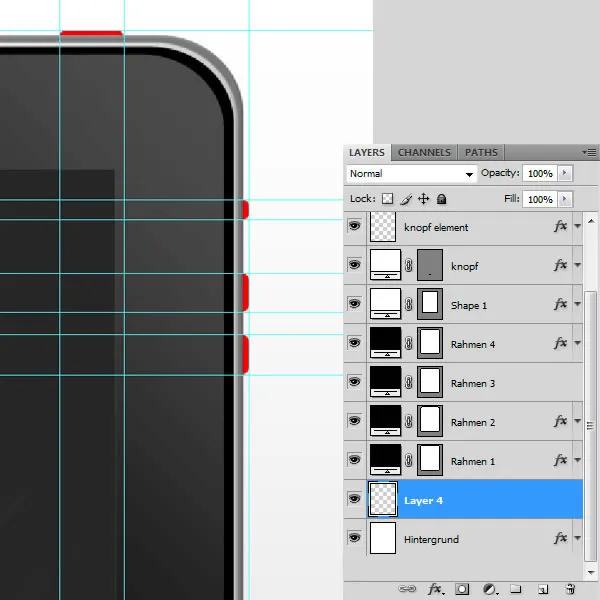
Task: Click fx icon on Rahmen 1 layer
Action: pos(561,460)
